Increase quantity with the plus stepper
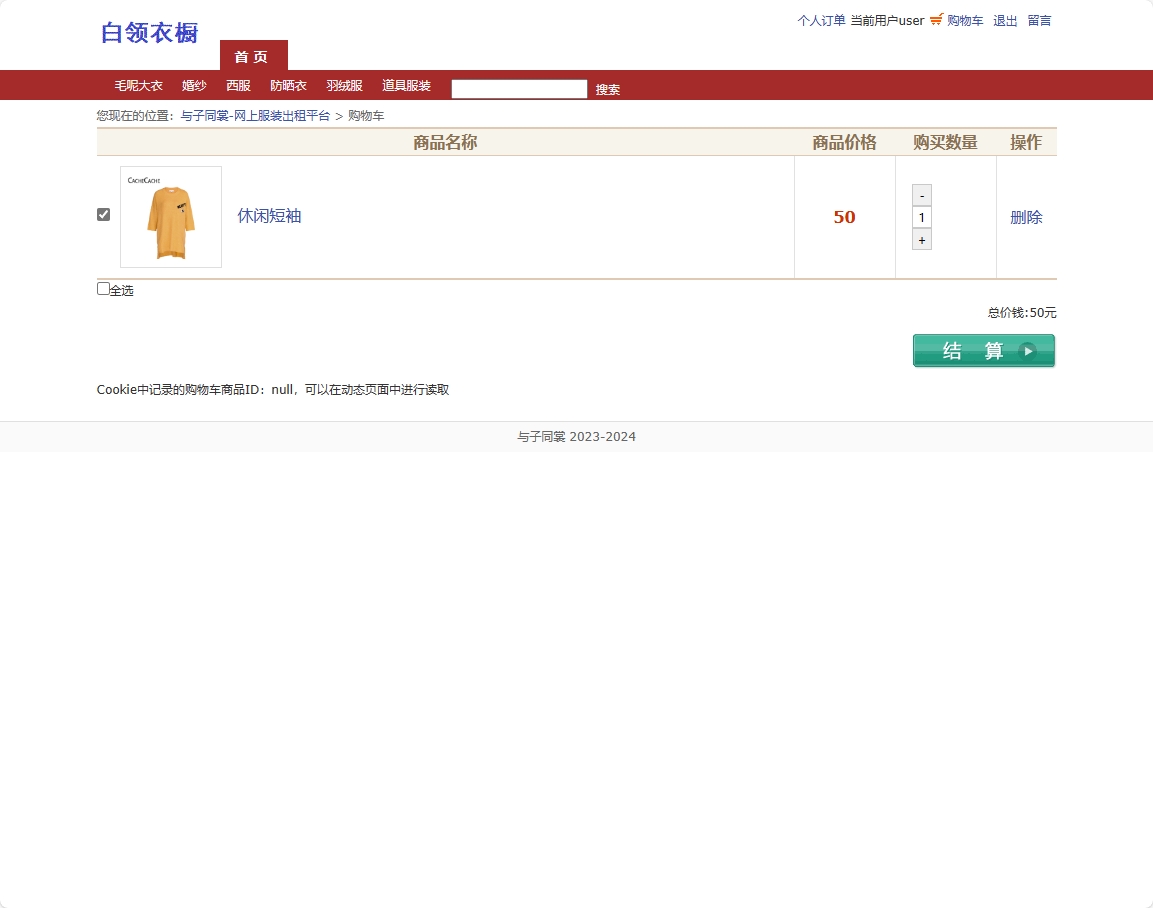The width and height of the screenshot is (1153, 908). [x=921, y=239]
